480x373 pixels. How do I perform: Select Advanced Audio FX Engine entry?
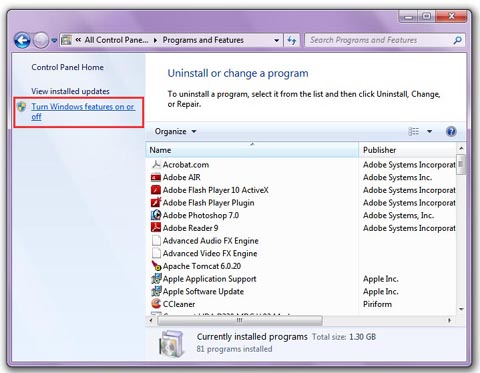click(x=211, y=241)
